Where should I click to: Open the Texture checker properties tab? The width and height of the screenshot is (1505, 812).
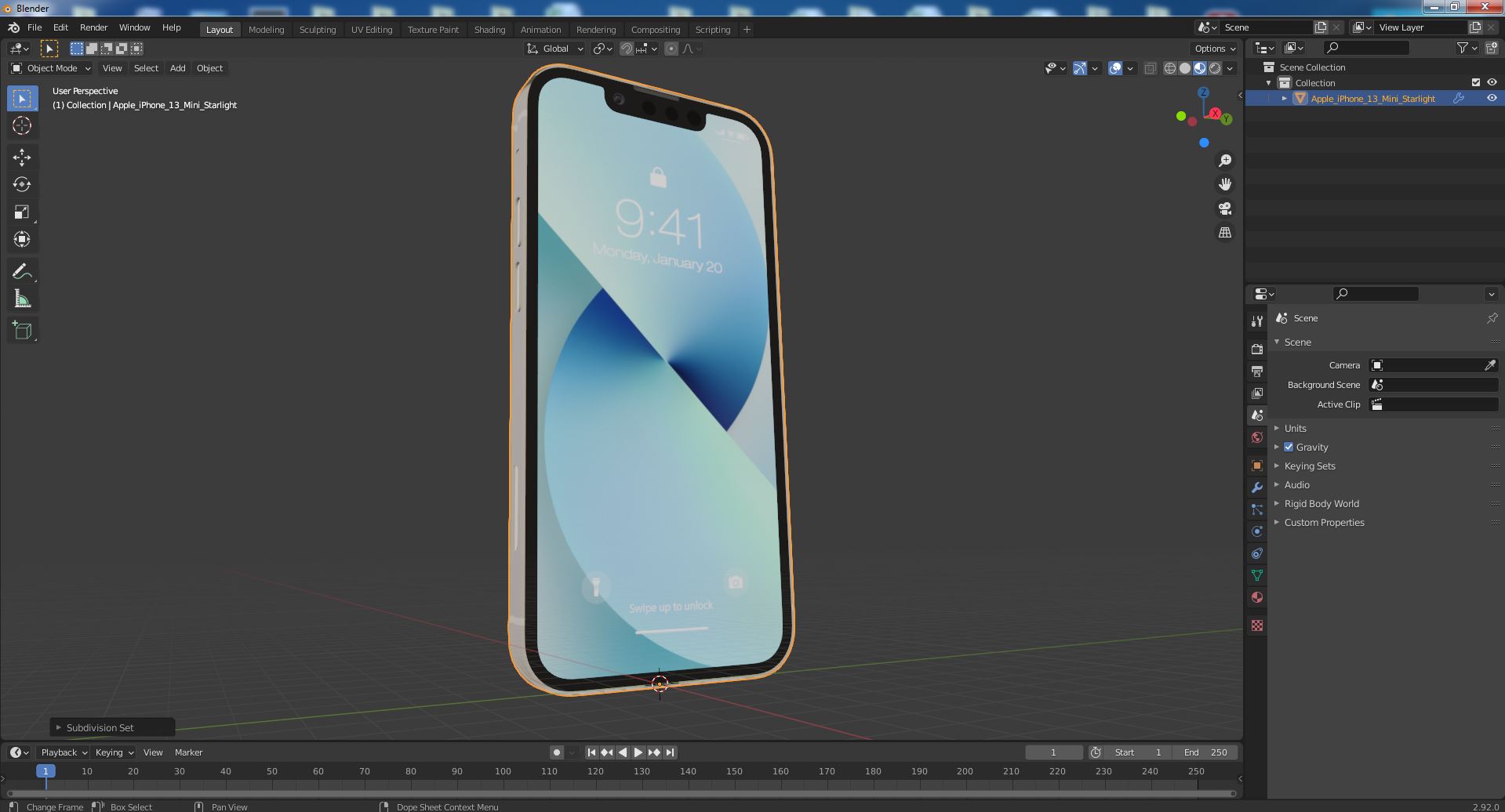click(1257, 625)
